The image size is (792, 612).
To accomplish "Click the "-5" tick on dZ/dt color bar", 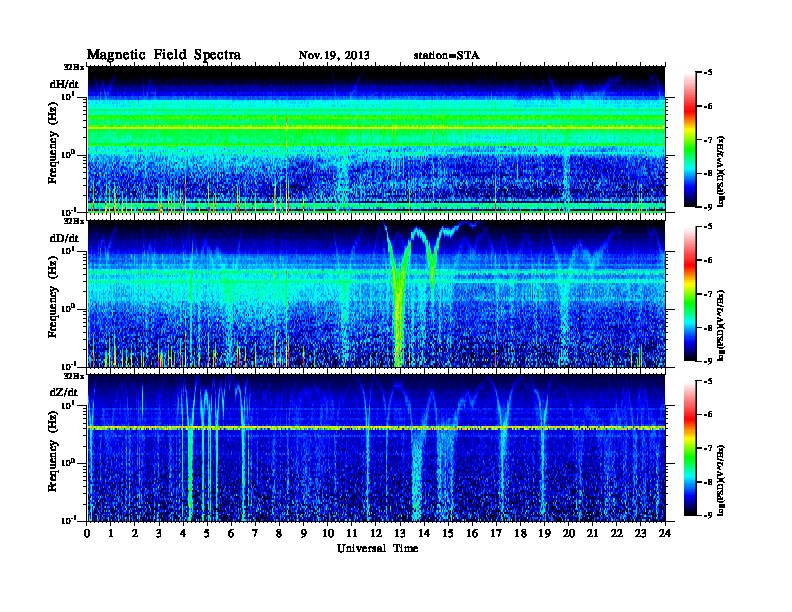I will click(x=708, y=381).
